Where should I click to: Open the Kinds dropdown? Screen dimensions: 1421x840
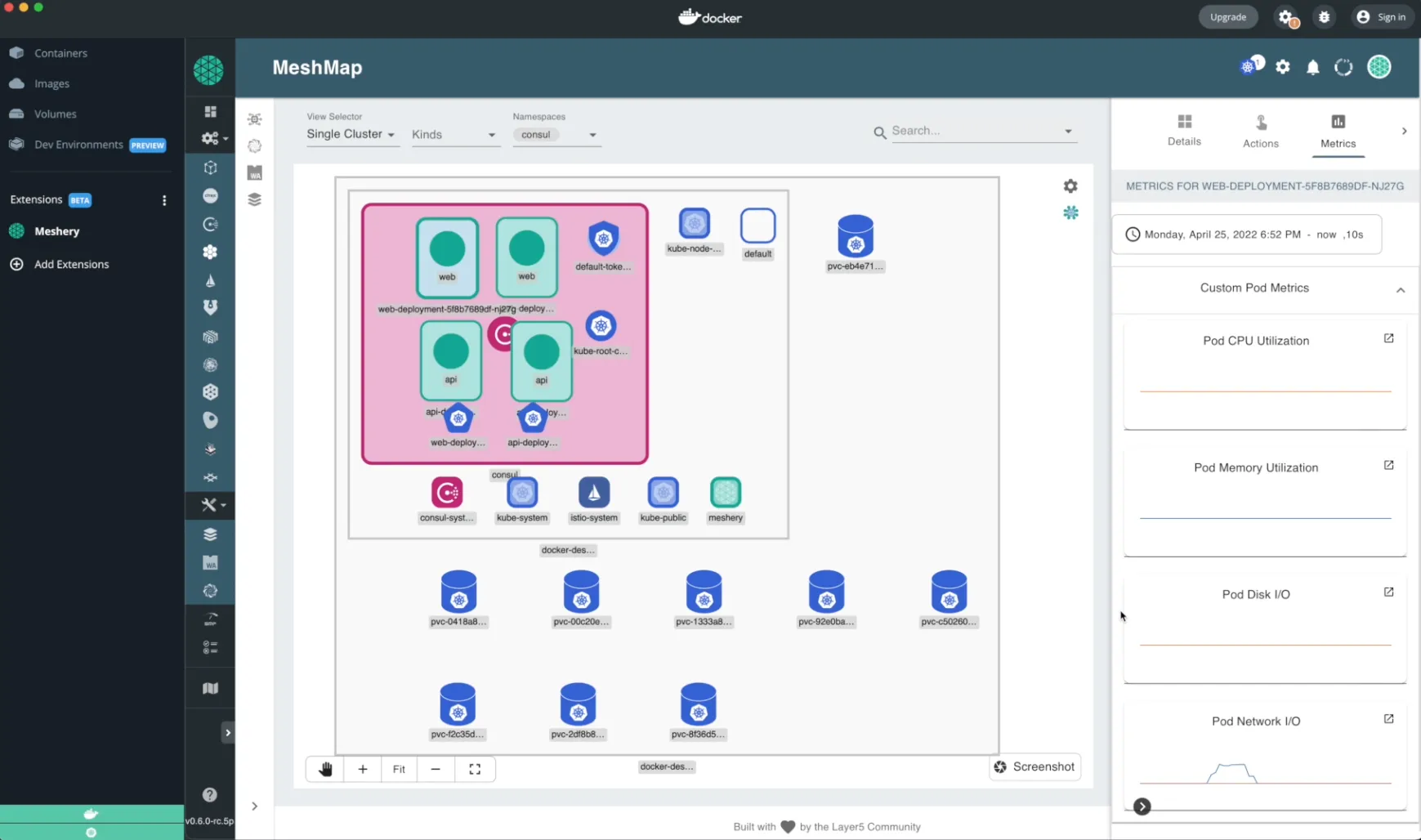pyautogui.click(x=454, y=135)
